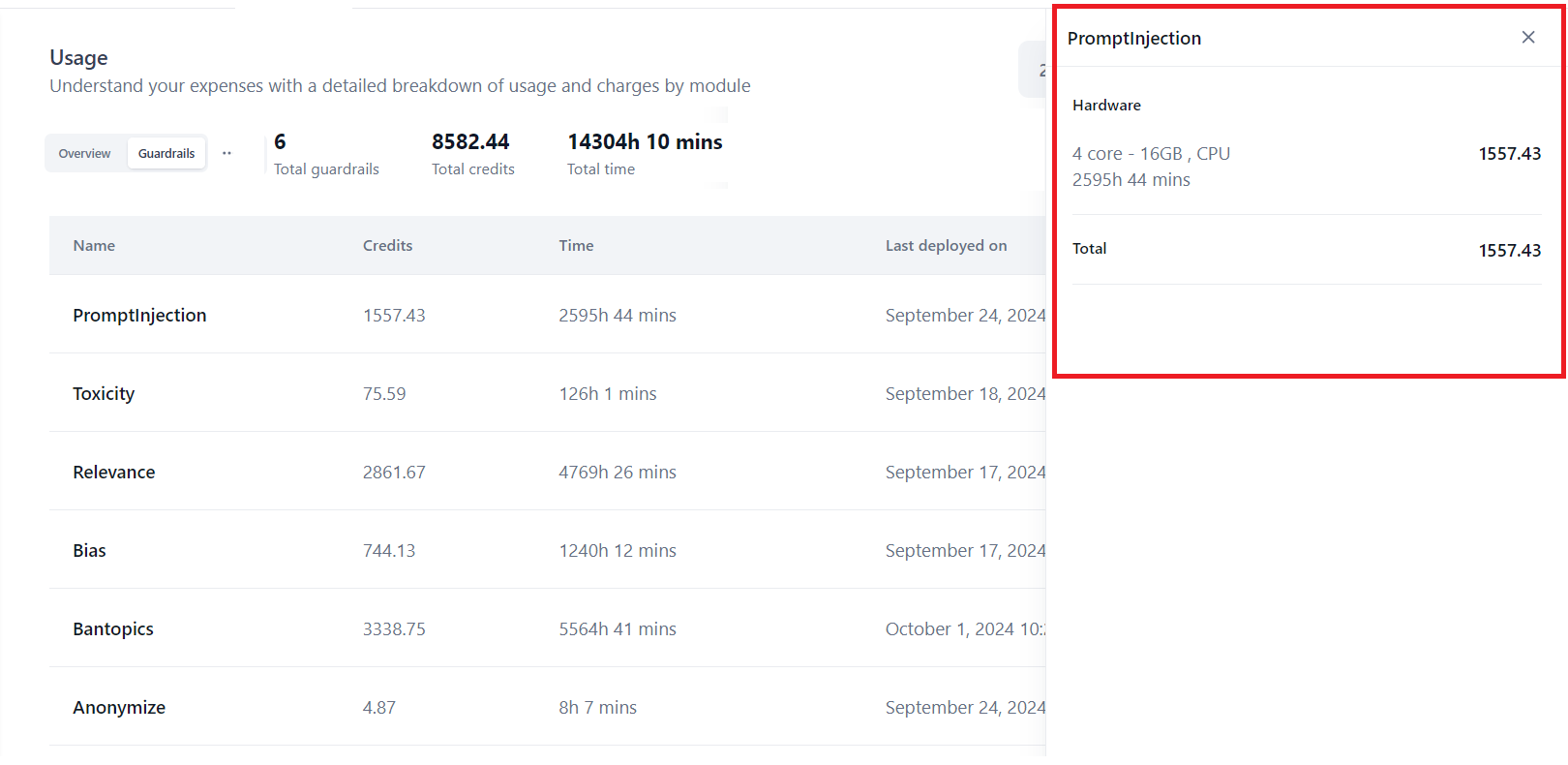Select the Relevance guardrail row
The width and height of the screenshot is (1568, 765).
point(114,473)
